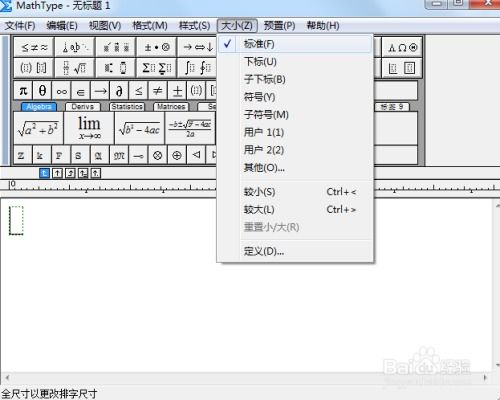
Task: Insert the Fraktur M symbol
Action: pyautogui.click(x=119, y=155)
